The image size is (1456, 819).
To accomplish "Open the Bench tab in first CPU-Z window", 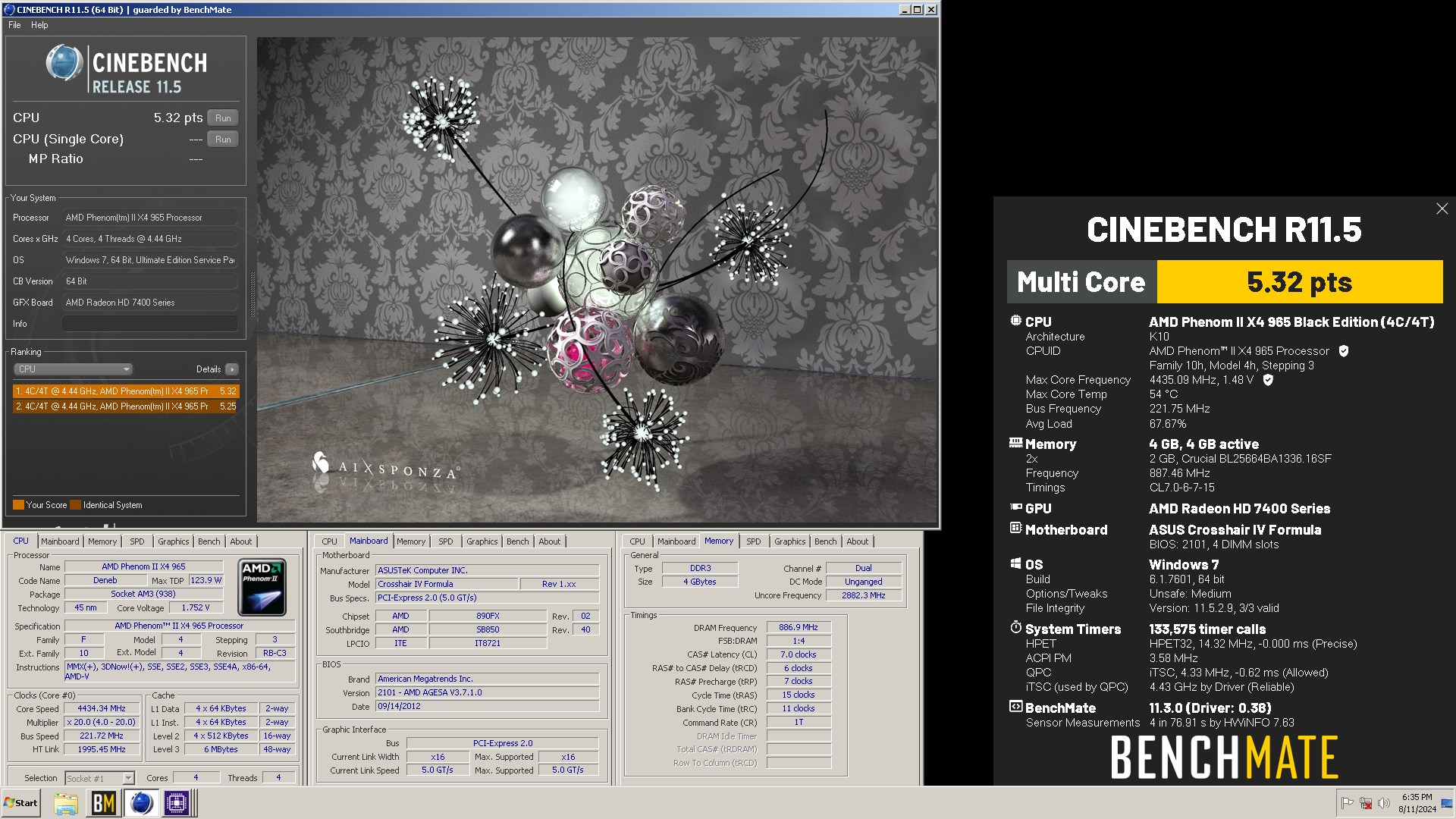I will point(209,541).
